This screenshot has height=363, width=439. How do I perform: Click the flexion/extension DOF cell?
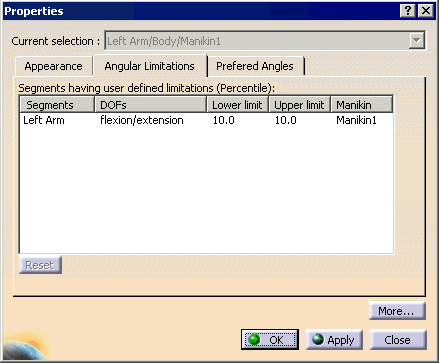[142, 120]
